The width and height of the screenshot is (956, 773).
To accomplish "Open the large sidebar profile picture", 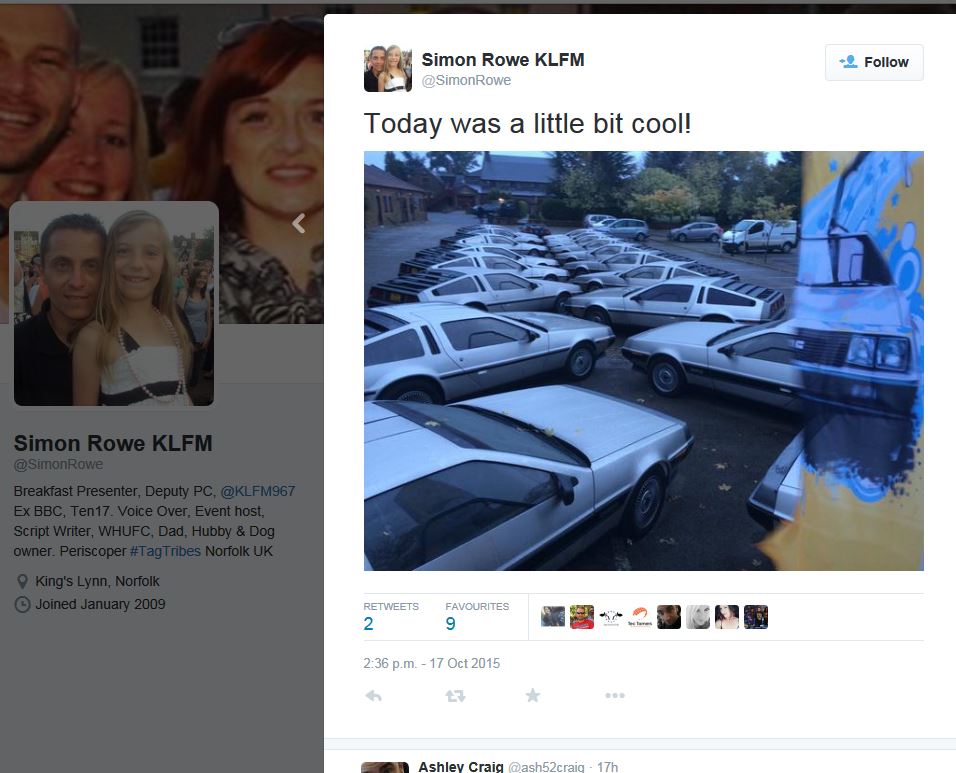I will pos(114,304).
